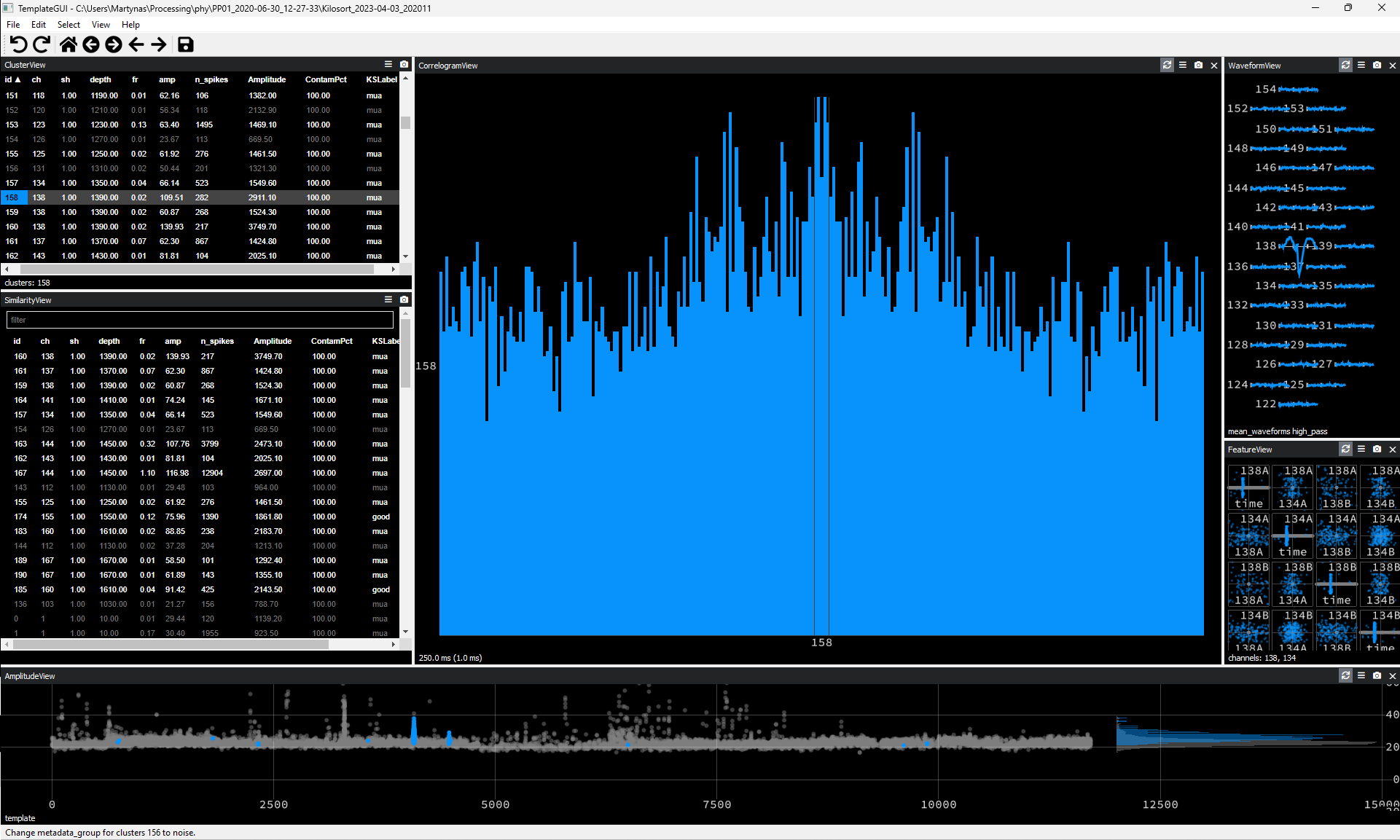Click SimilarityView vertical scroll down arrow
This screenshot has width=1400, height=840.
coord(406,632)
